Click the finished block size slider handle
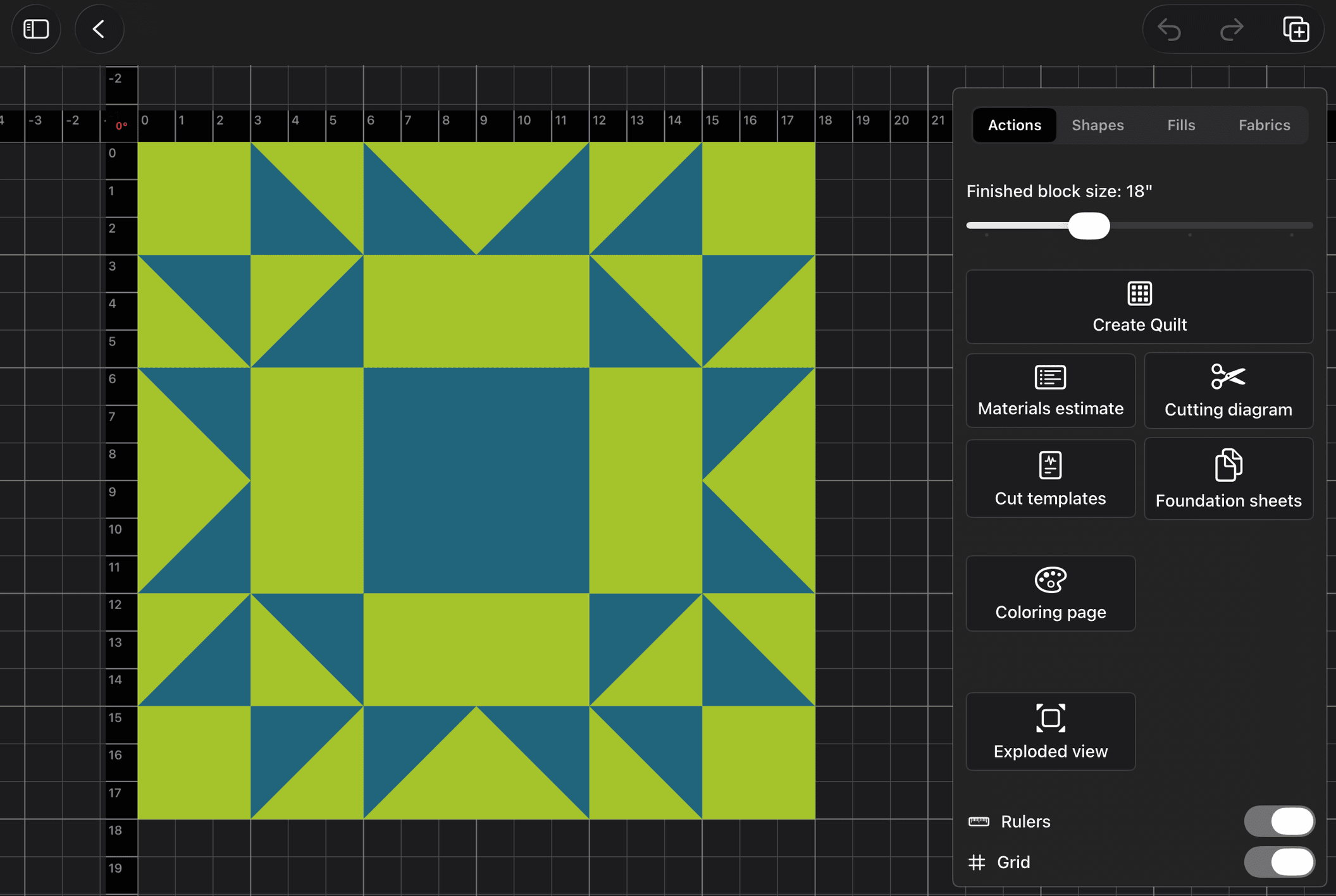Image resolution: width=1336 pixels, height=896 pixels. coord(1089,226)
